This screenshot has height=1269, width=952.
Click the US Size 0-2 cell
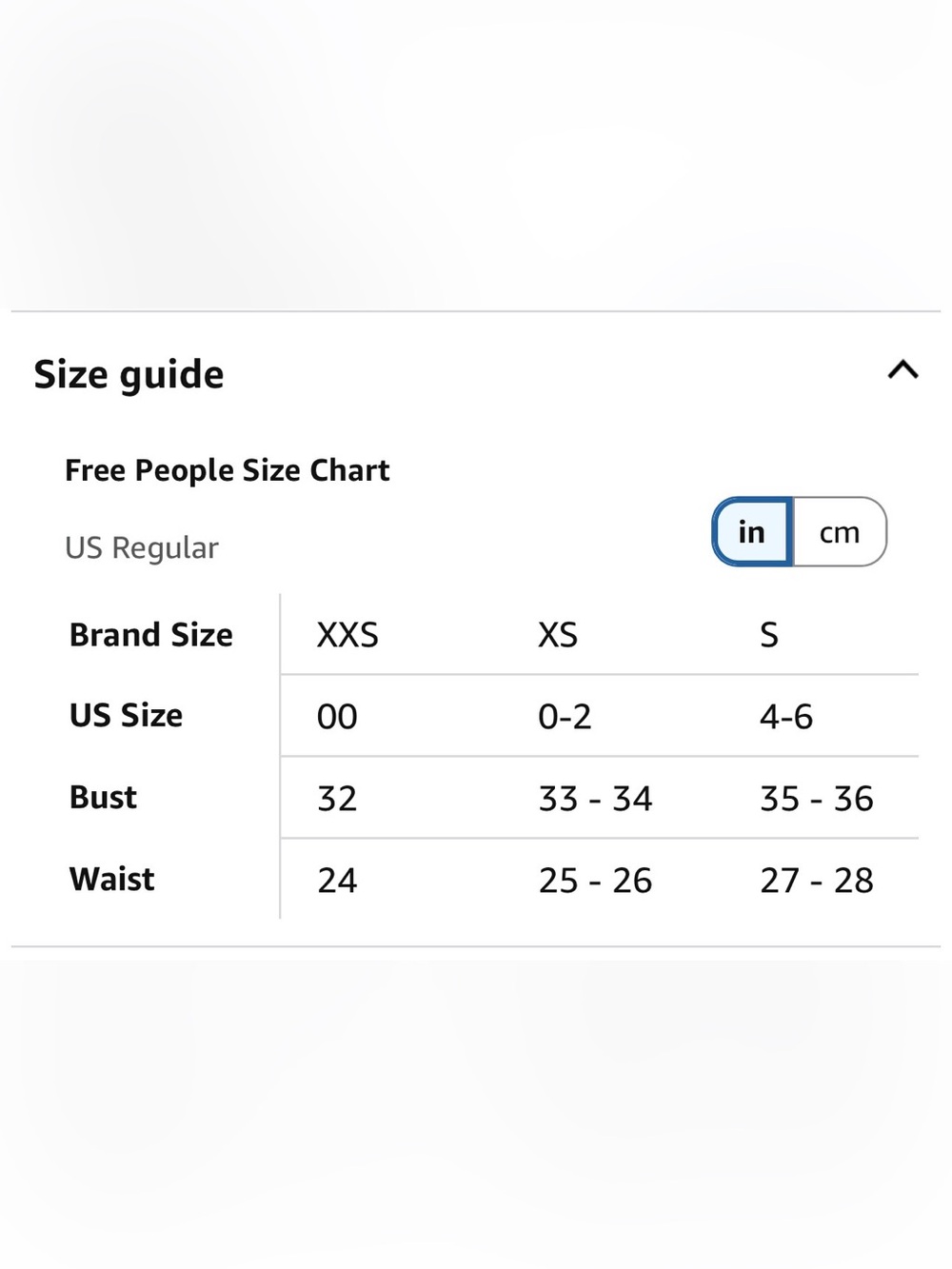pyautogui.click(x=565, y=717)
